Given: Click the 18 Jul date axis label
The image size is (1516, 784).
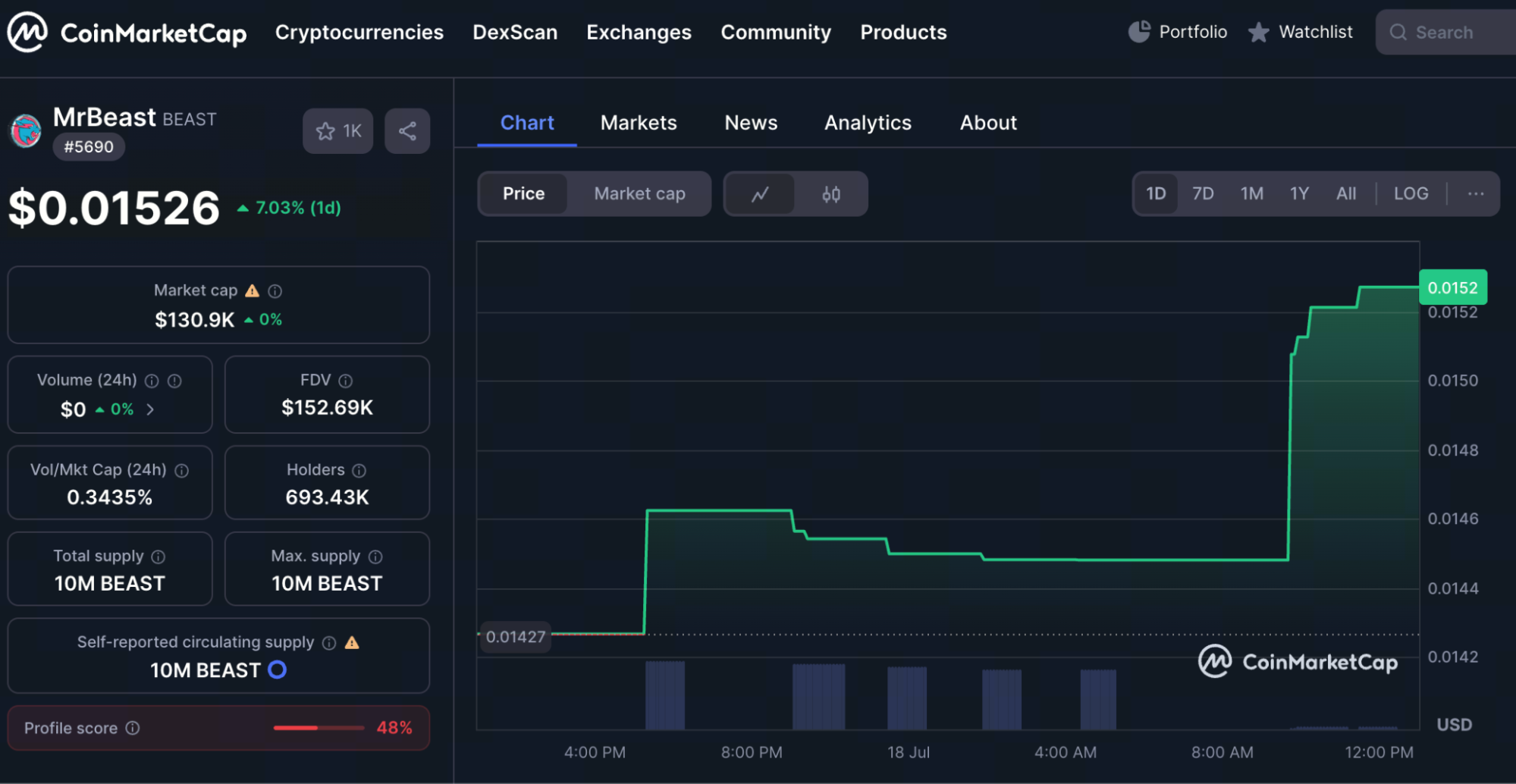Looking at the screenshot, I should [909, 752].
